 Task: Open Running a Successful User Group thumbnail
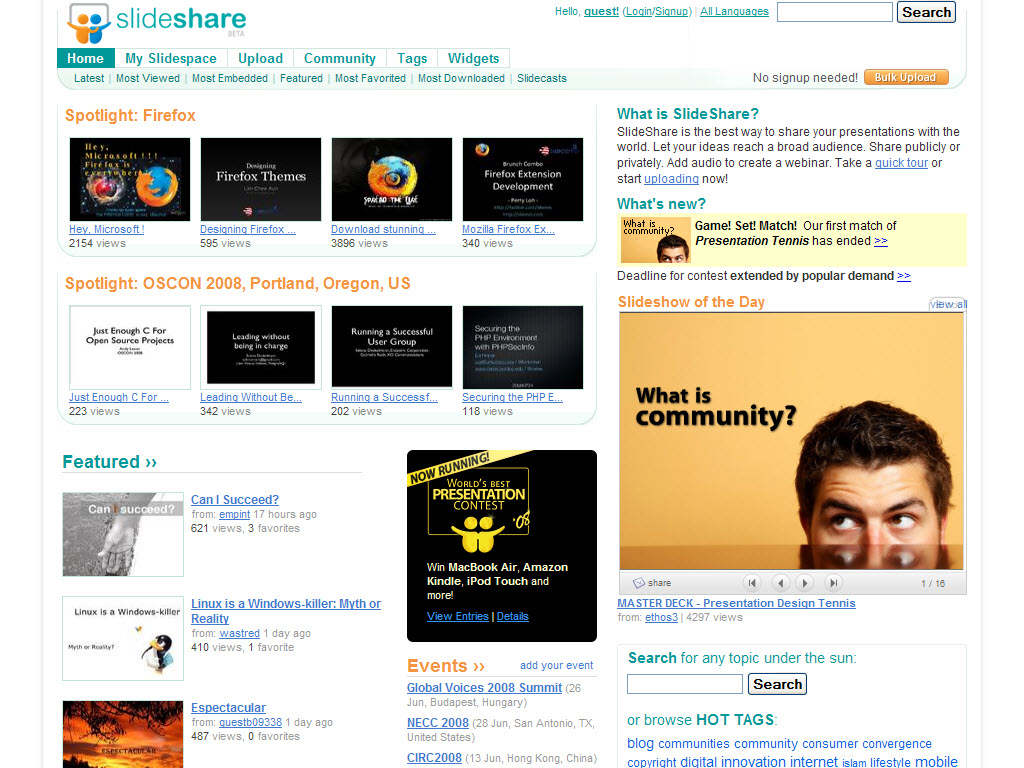392,347
